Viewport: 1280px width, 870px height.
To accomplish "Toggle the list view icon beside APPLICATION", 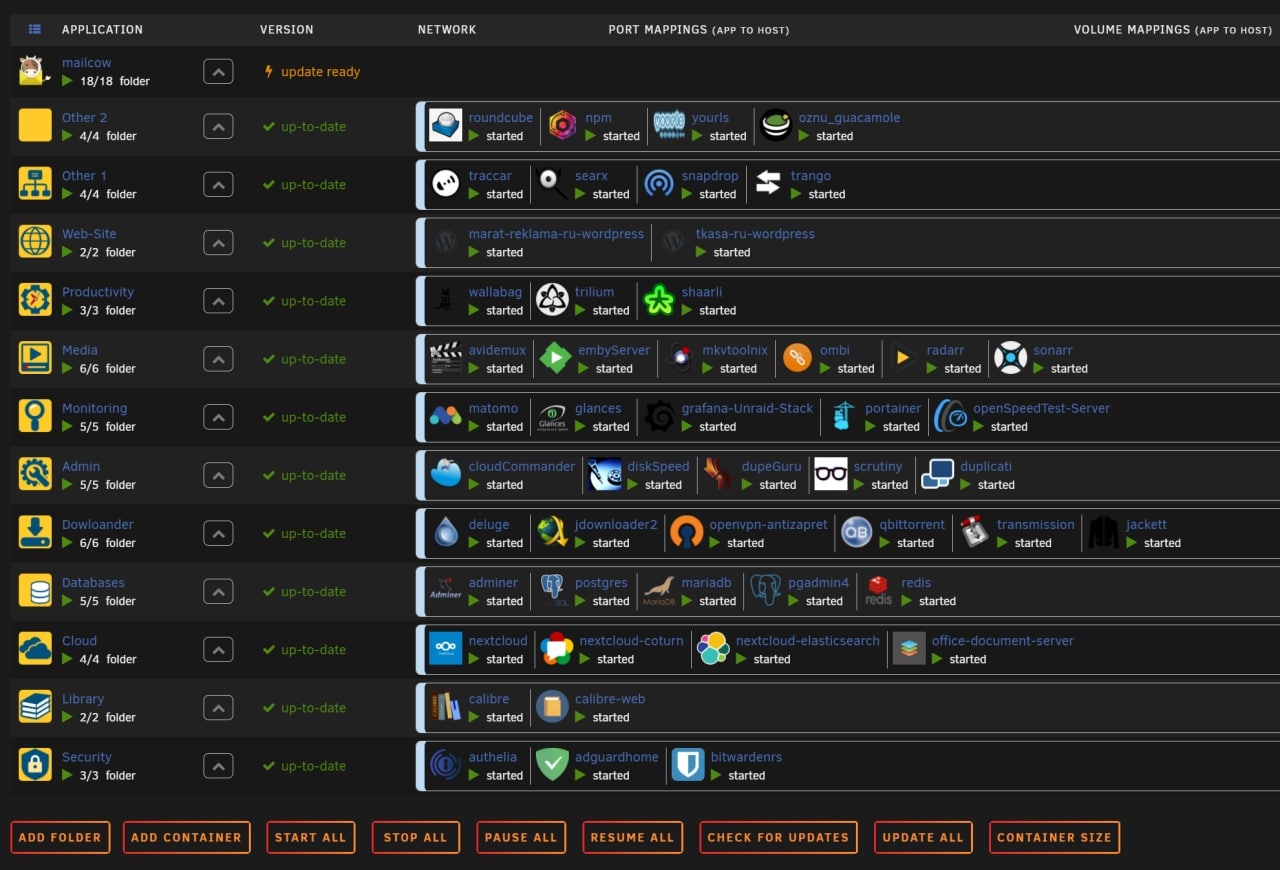I will click(x=35, y=29).
